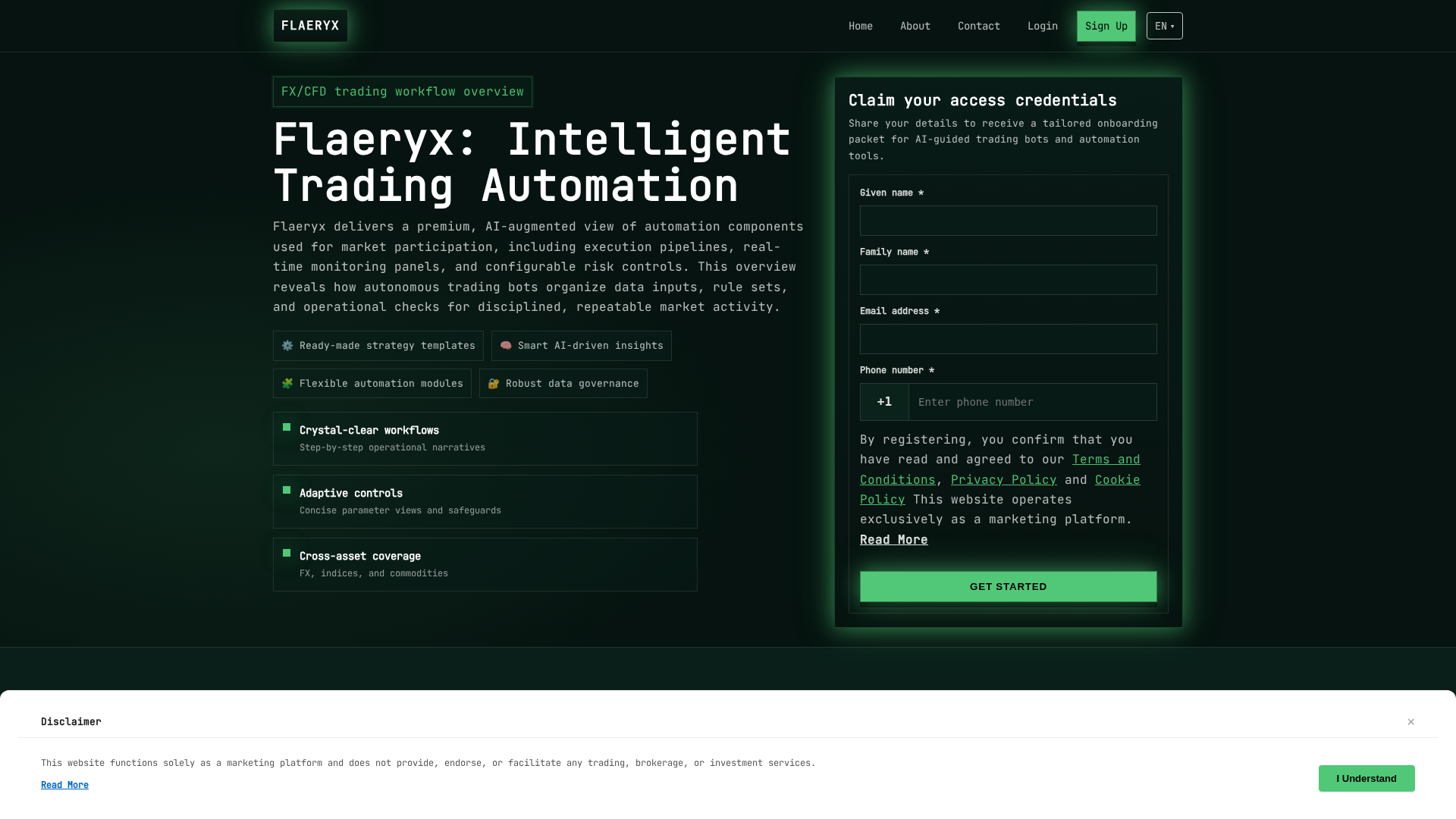Screen dimensions: 1456x819
Task: Select the Cross-asset coverage heading
Action: coord(360,556)
